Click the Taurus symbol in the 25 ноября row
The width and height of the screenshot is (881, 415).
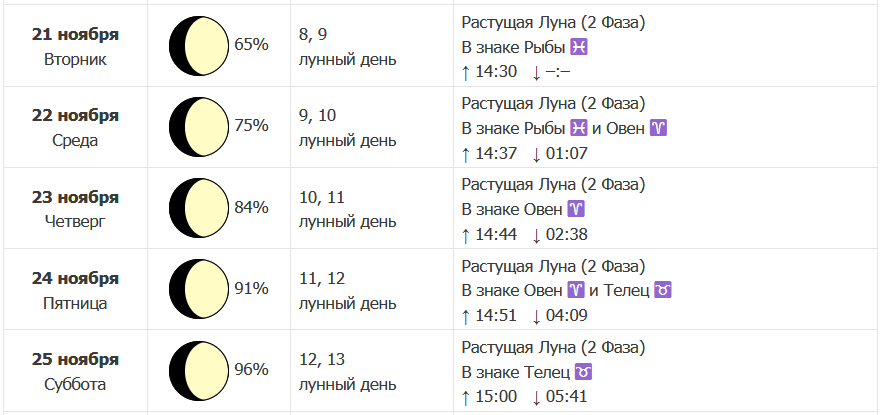coord(584,372)
